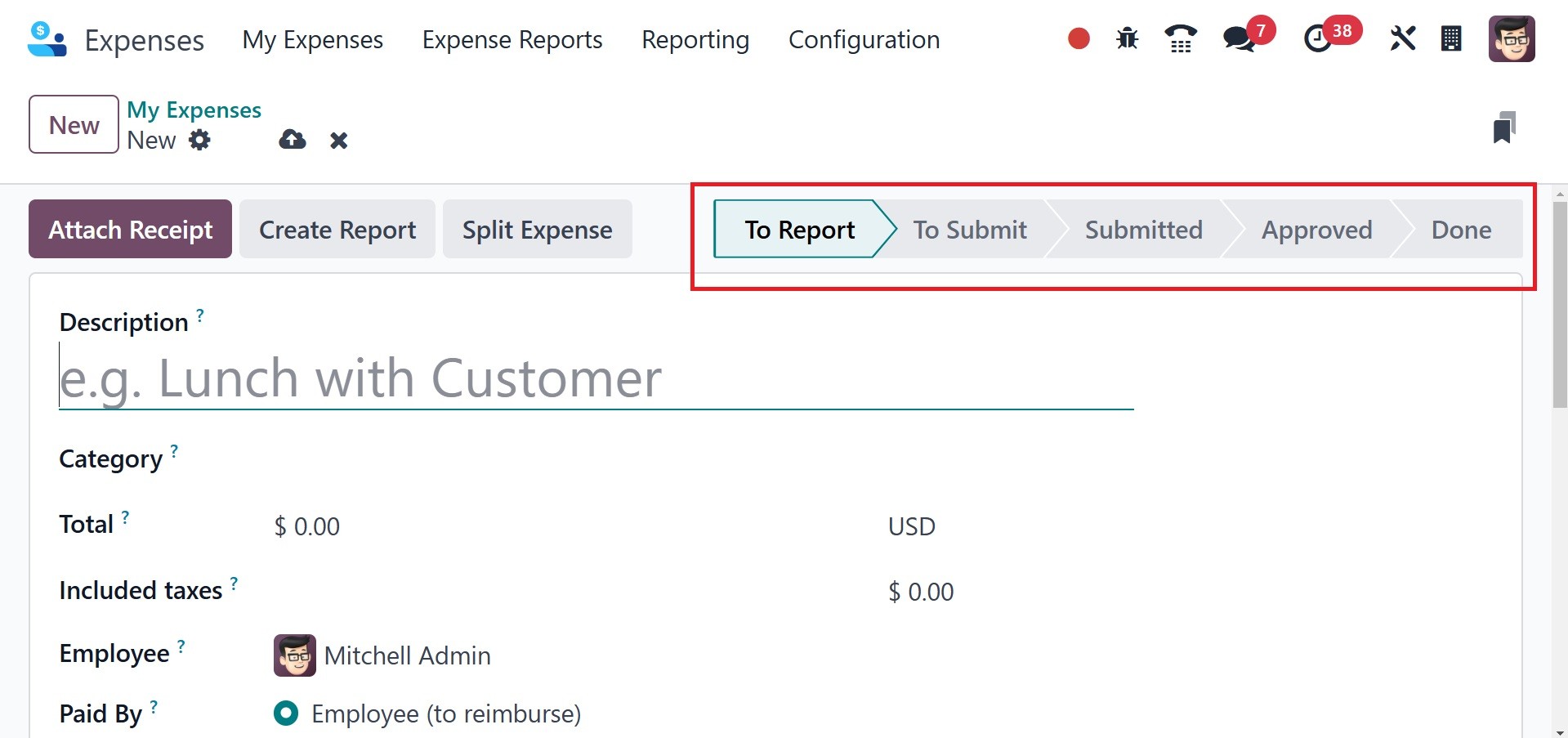Screen dimensions: 1568x738
Task: Click the wrench and screwdriver tools icon
Action: click(1402, 38)
